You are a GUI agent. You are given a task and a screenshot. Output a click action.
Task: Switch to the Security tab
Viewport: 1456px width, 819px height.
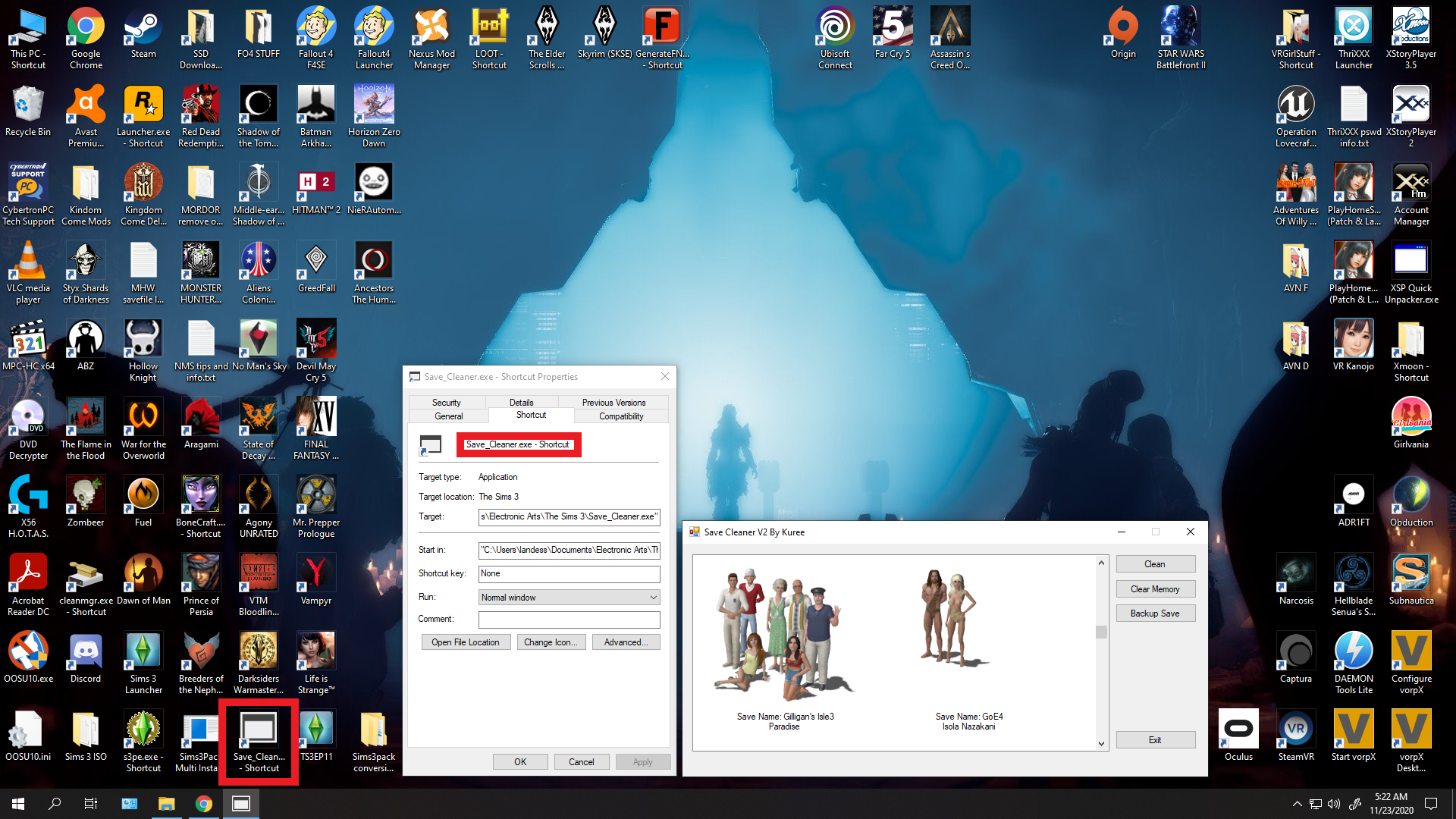tap(447, 403)
